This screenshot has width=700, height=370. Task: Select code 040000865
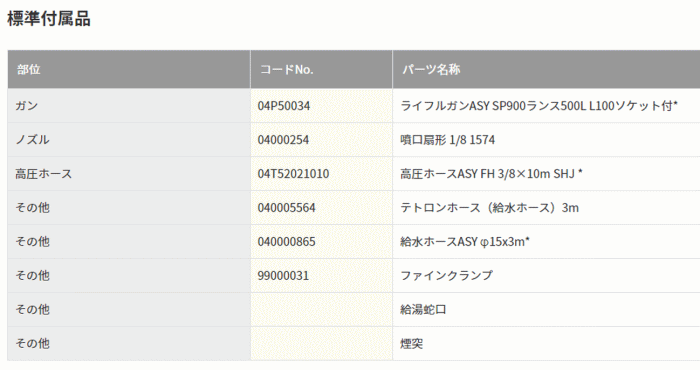tap(286, 241)
